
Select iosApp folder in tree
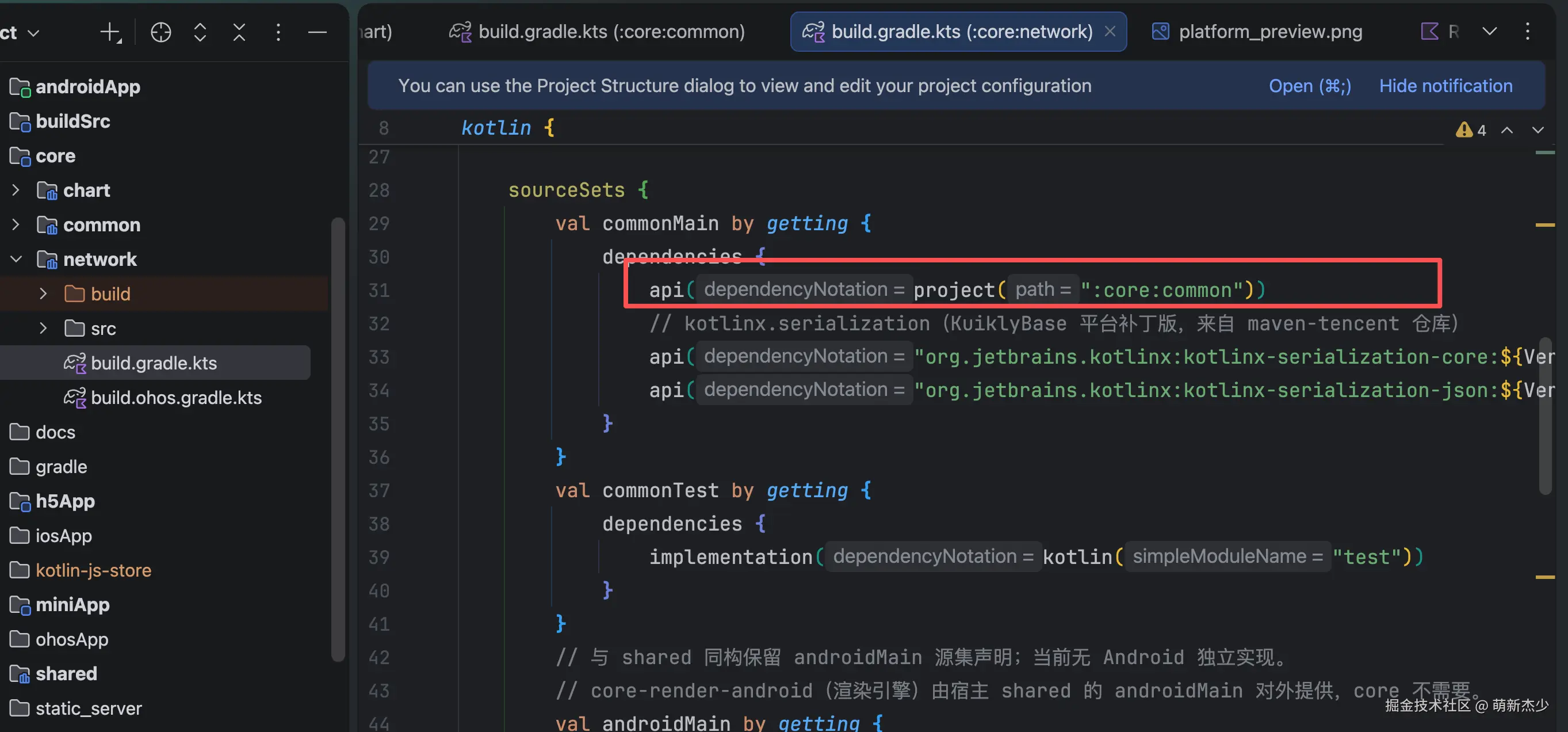coord(51,536)
